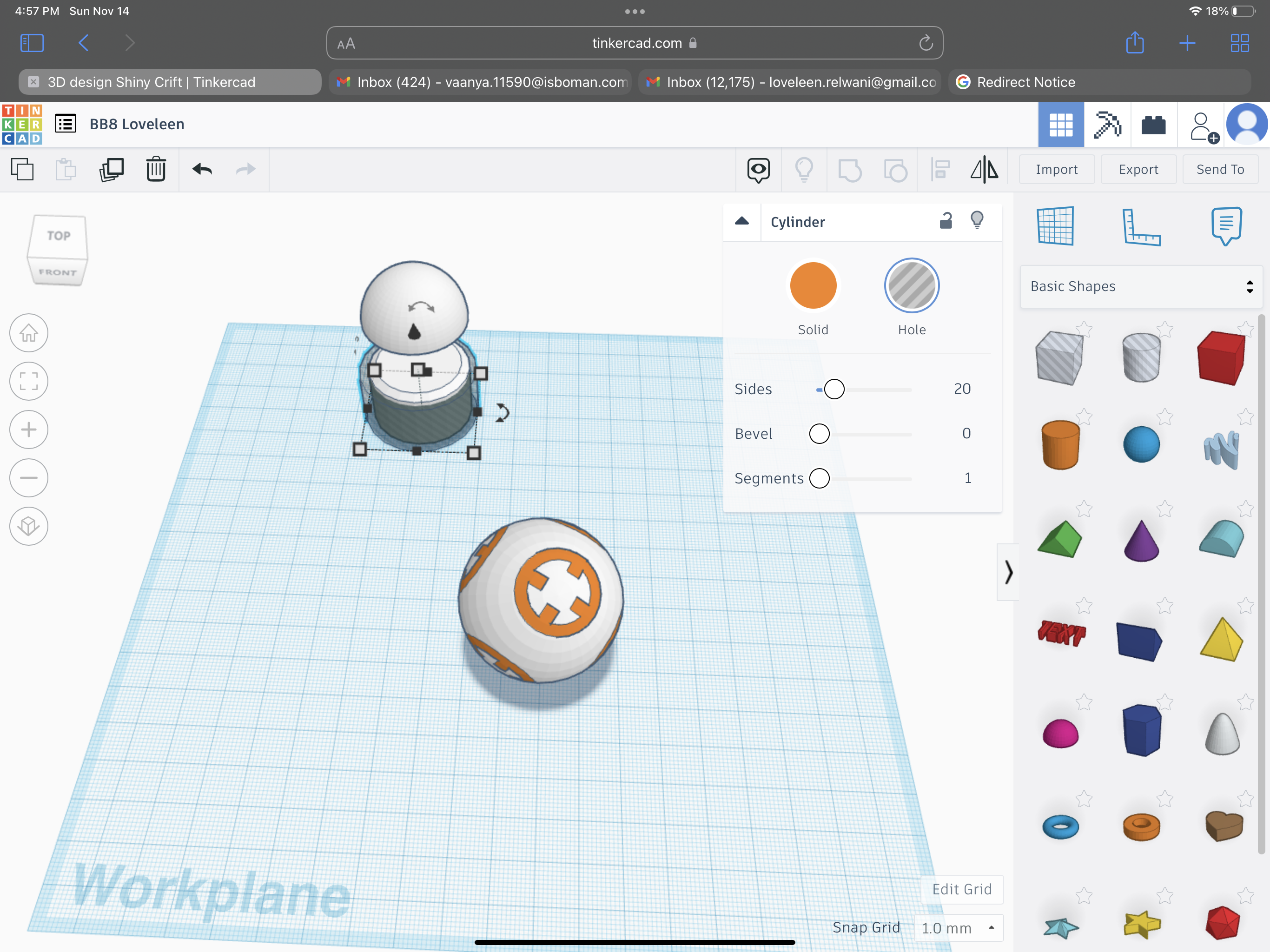Open the Blocks (pickaxe) mode
This screenshot has width=1270, height=952.
[x=1107, y=125]
